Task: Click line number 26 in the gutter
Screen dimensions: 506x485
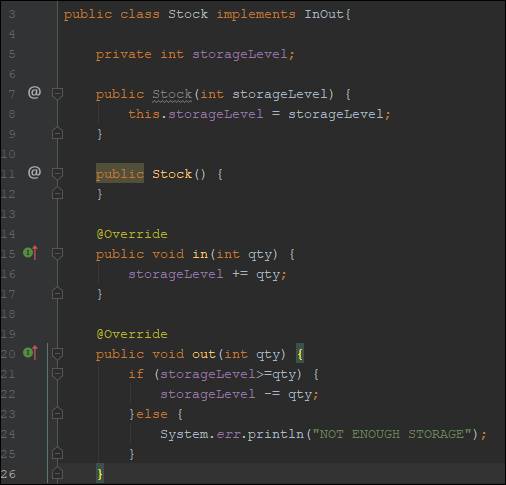Action: [8, 474]
